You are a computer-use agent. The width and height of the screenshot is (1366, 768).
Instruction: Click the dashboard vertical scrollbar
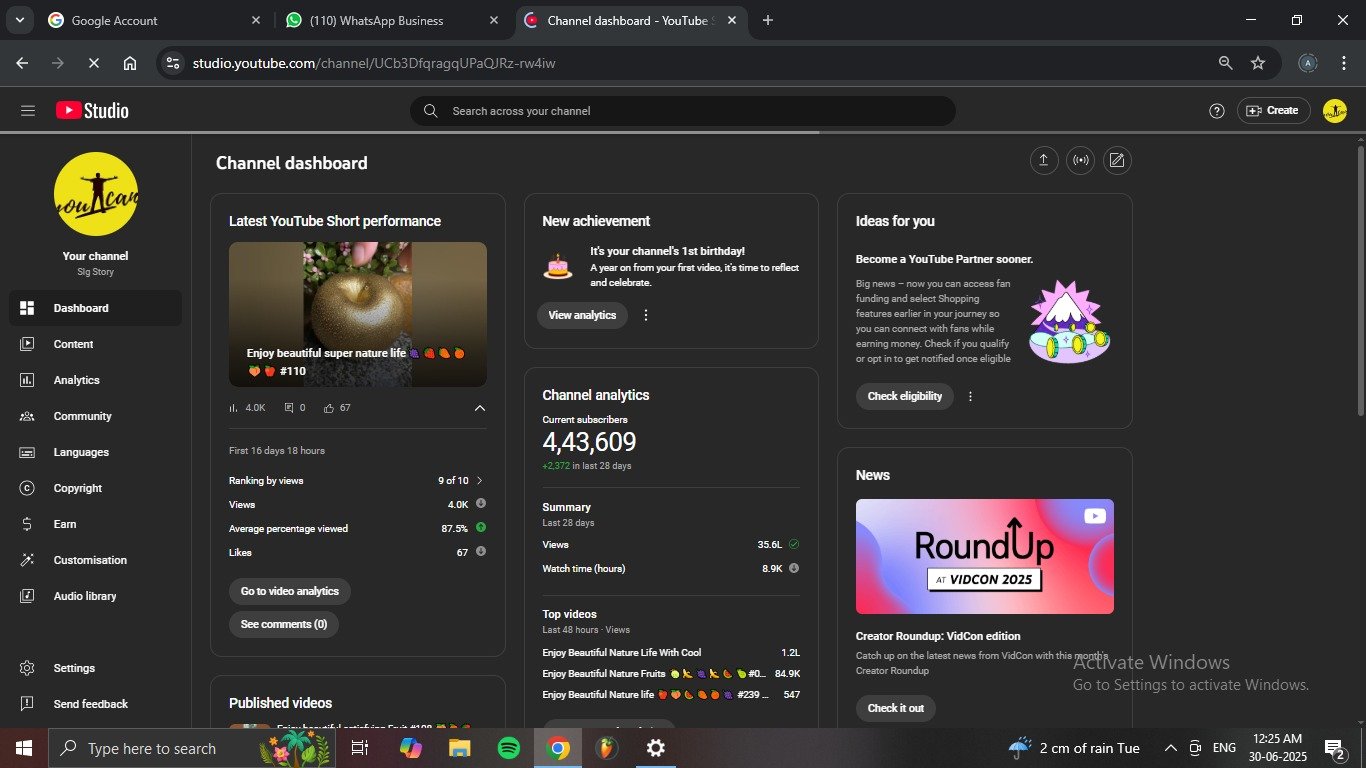coord(1360,280)
